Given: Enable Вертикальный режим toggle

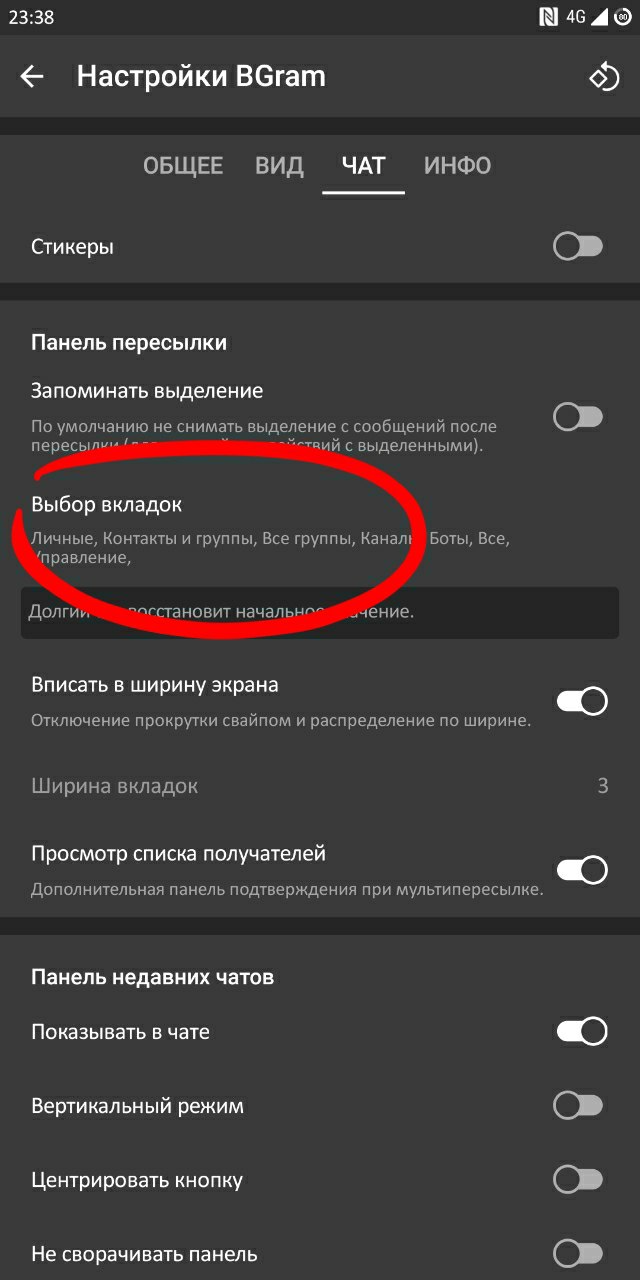Looking at the screenshot, I should tap(579, 1105).
